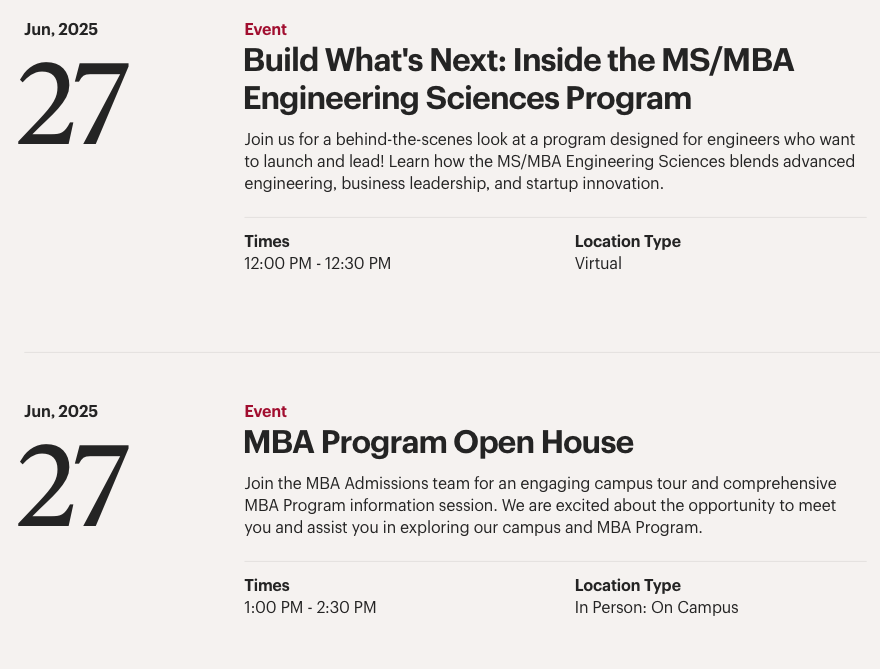Click the first Times heading
Image resolution: width=880 pixels, height=669 pixels.
[x=267, y=241]
